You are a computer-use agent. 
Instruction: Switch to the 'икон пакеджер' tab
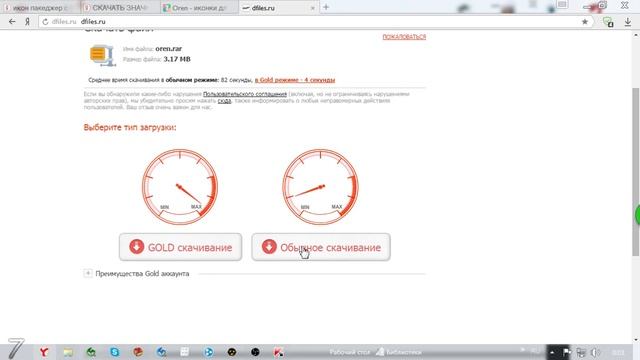(40, 8)
